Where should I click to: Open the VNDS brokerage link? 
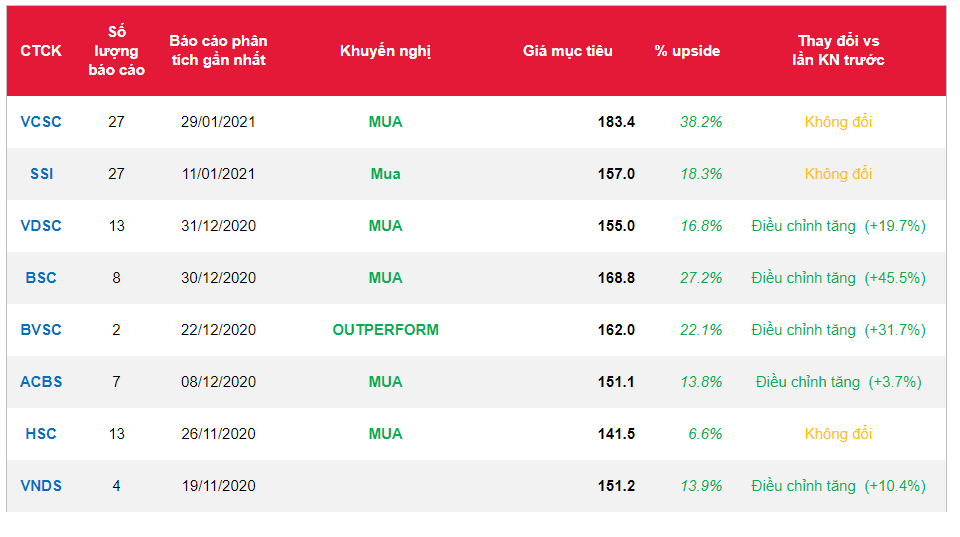[41, 486]
